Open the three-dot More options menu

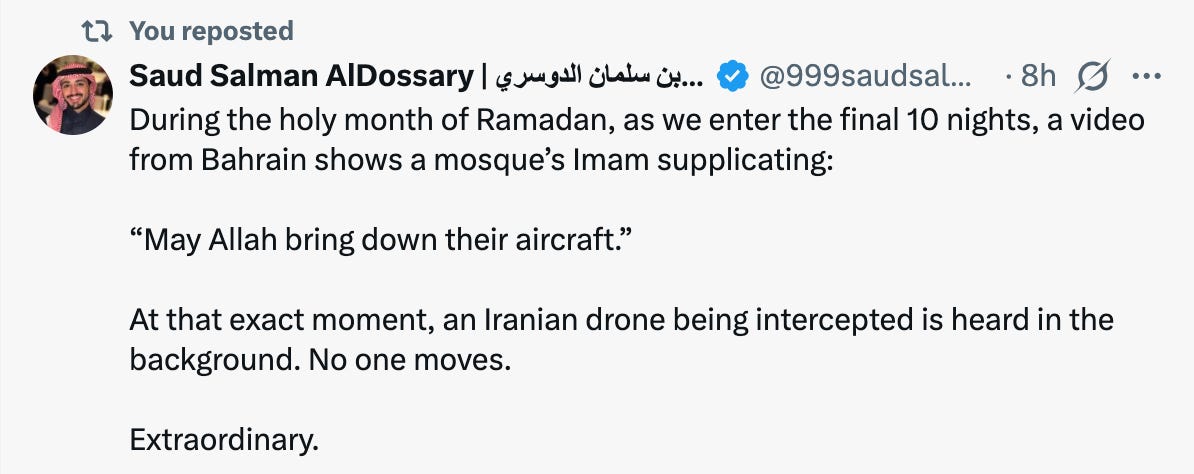point(1147,76)
